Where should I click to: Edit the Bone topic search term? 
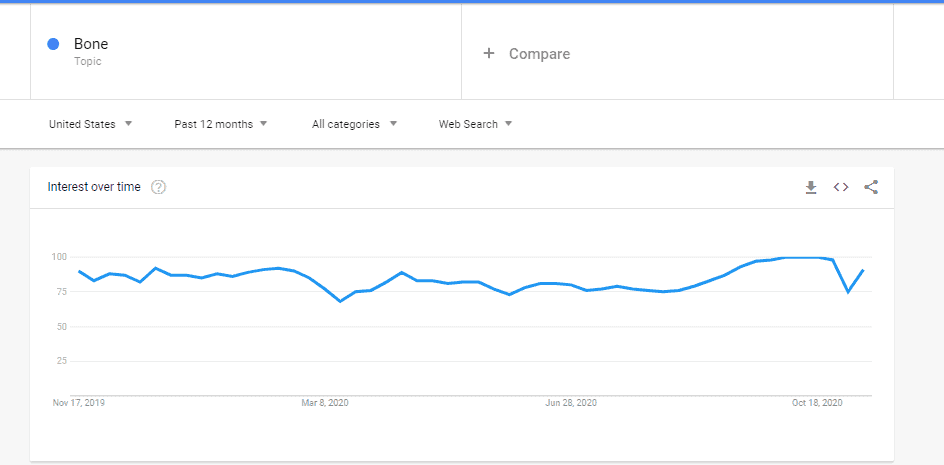click(91, 44)
